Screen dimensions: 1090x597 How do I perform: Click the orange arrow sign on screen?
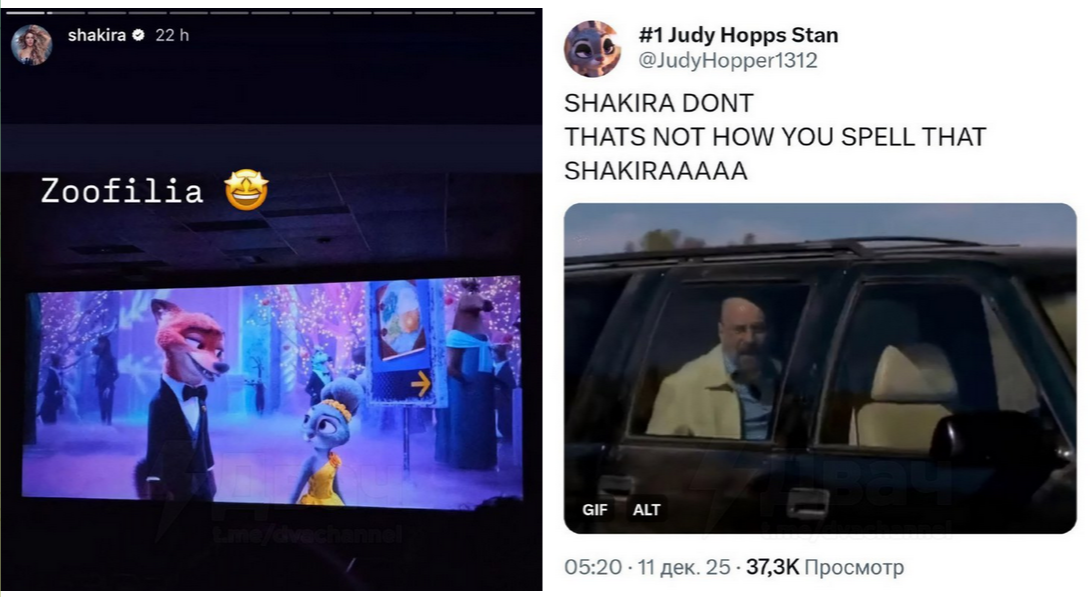(421, 383)
